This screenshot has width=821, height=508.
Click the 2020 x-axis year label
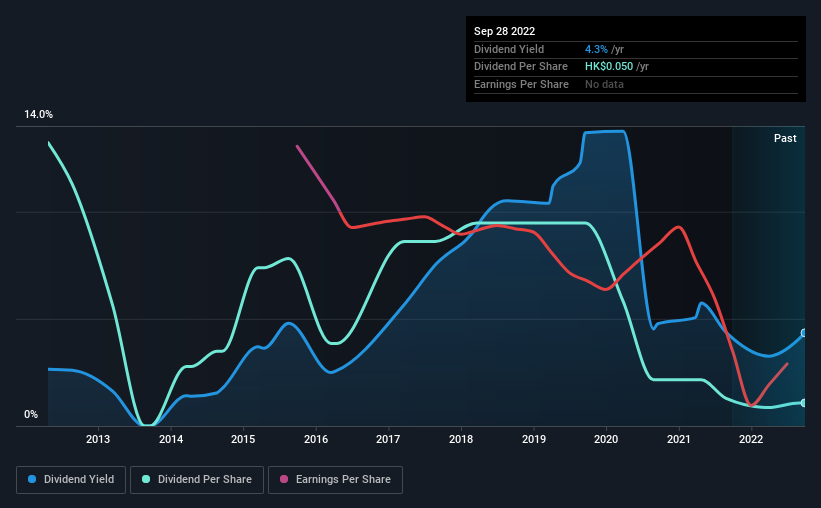coord(607,439)
